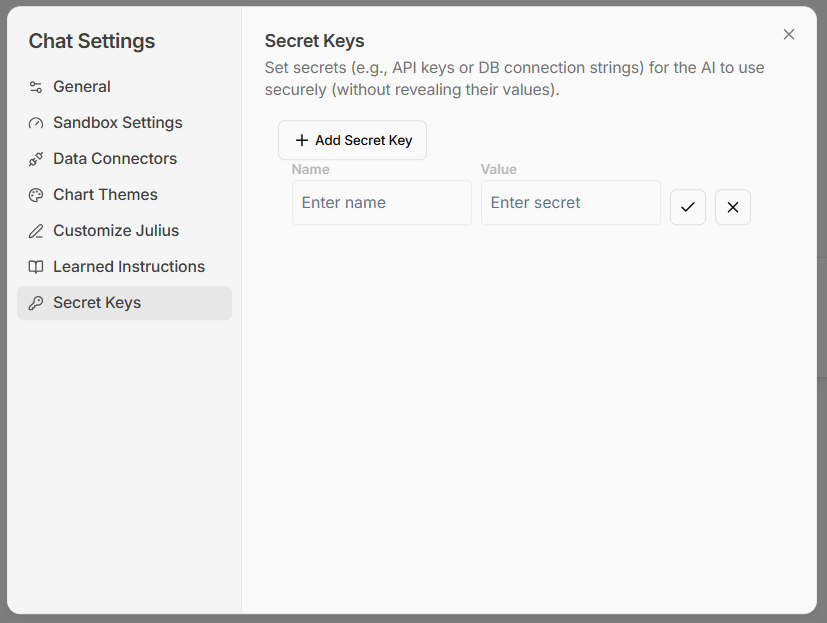Open the General settings section
The height and width of the screenshot is (623, 827).
82,87
